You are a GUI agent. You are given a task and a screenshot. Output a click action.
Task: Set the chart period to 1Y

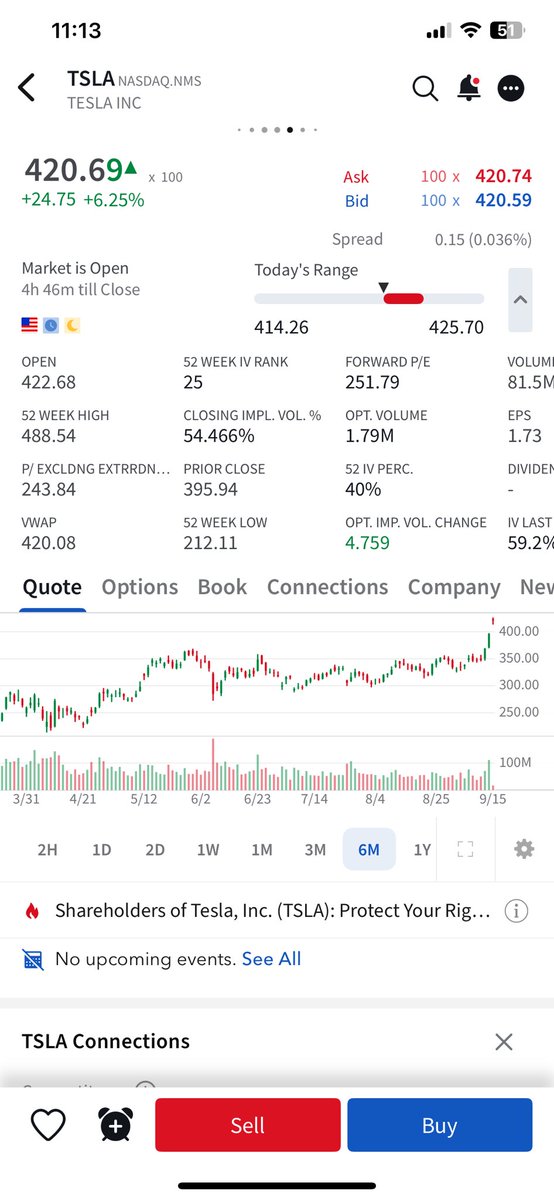422,850
